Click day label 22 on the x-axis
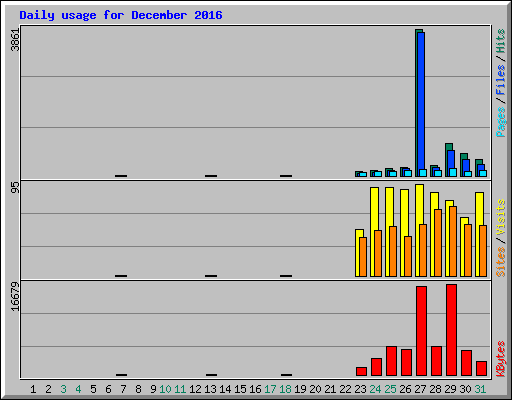The image size is (512, 400). [345, 389]
